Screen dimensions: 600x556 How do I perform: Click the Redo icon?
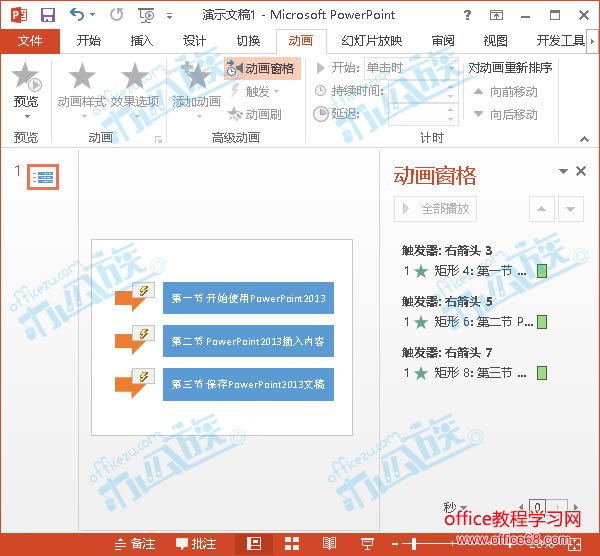tap(116, 15)
